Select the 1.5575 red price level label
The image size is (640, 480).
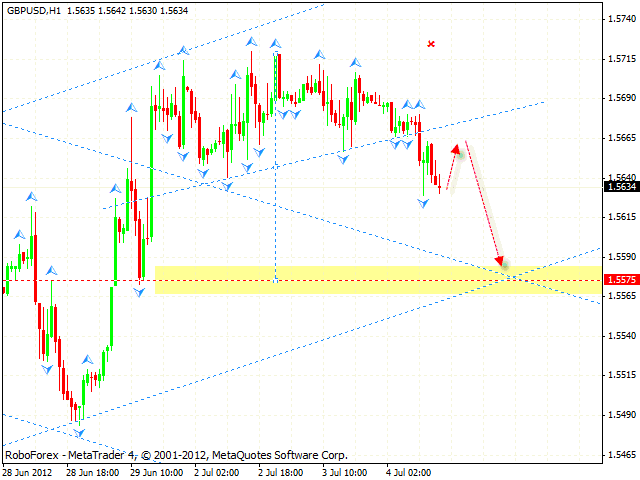point(622,280)
